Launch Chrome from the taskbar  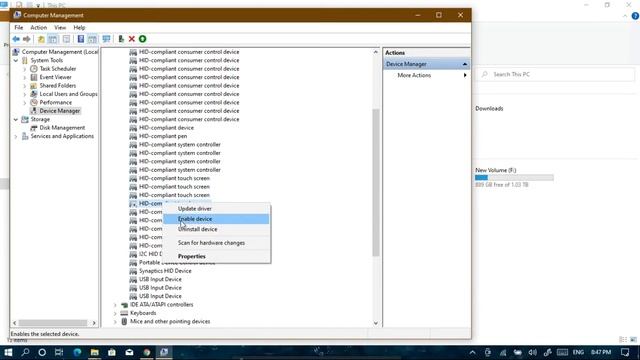tap(147, 352)
